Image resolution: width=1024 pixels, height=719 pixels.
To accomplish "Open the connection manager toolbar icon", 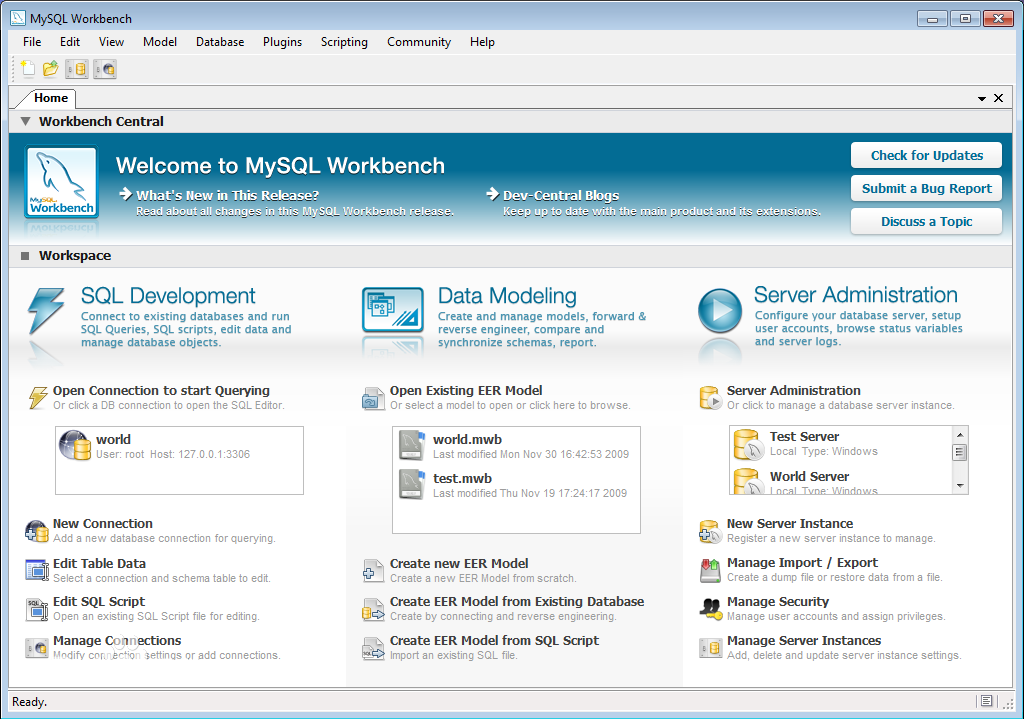I will (104, 68).
